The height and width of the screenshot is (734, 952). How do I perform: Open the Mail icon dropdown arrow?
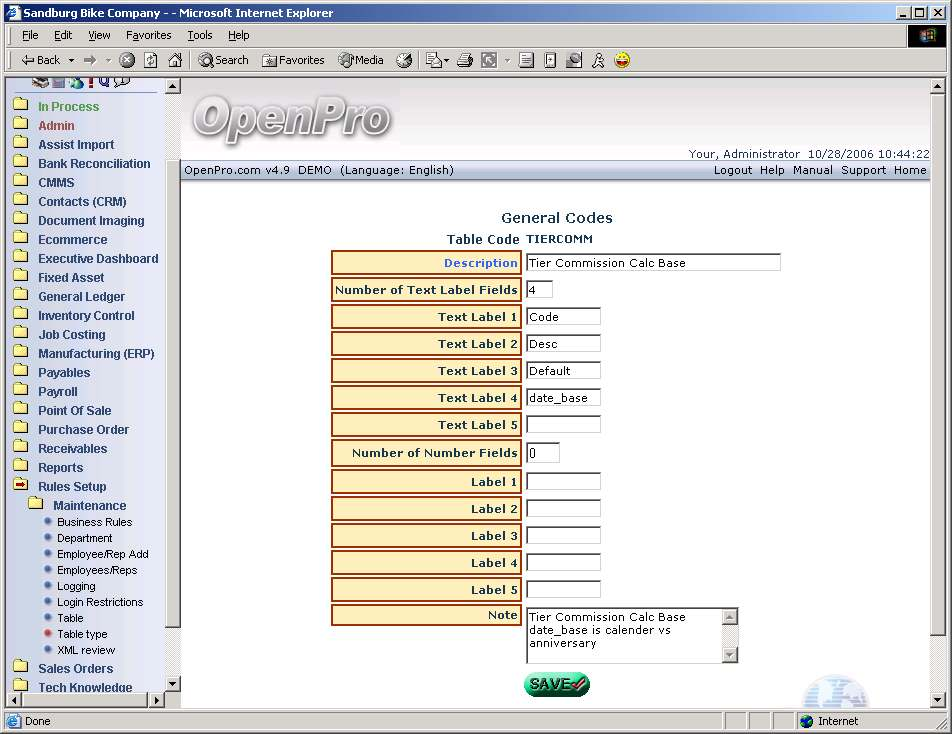point(446,60)
